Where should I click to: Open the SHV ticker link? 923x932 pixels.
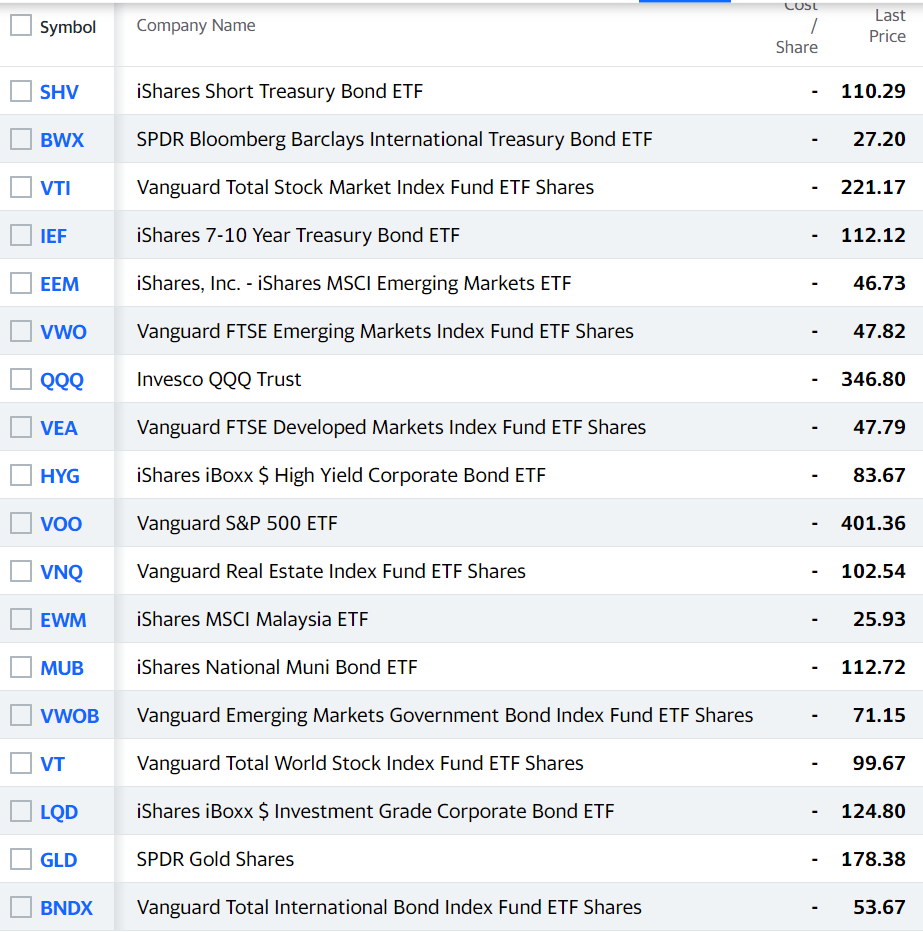pos(59,92)
